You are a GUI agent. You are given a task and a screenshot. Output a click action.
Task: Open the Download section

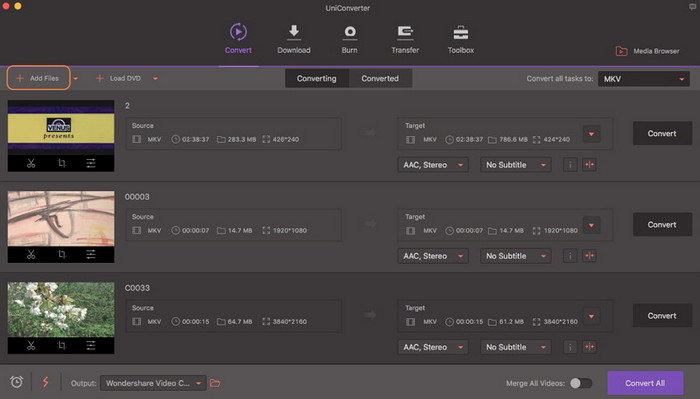(x=294, y=39)
